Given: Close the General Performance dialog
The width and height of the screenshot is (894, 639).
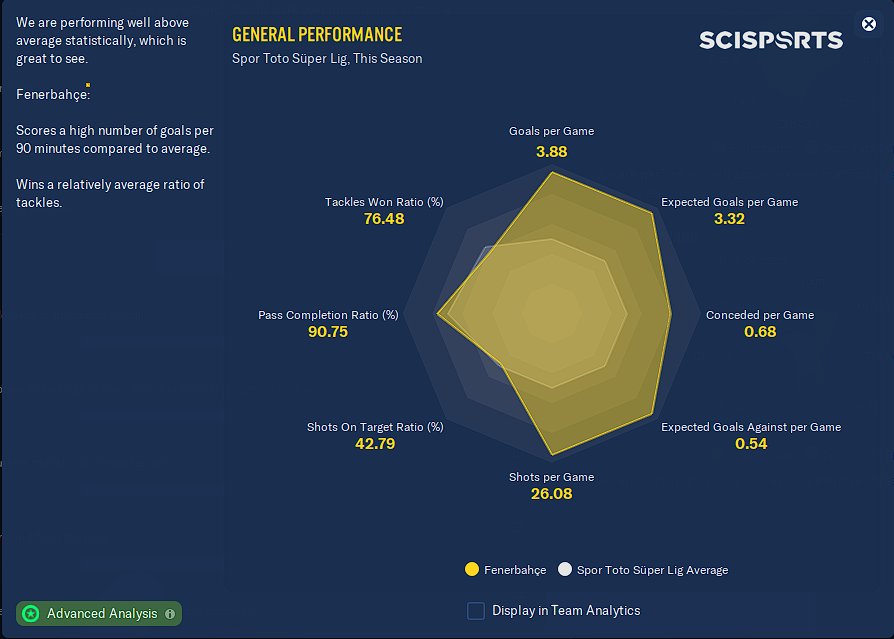Looking at the screenshot, I should pos(868,24).
